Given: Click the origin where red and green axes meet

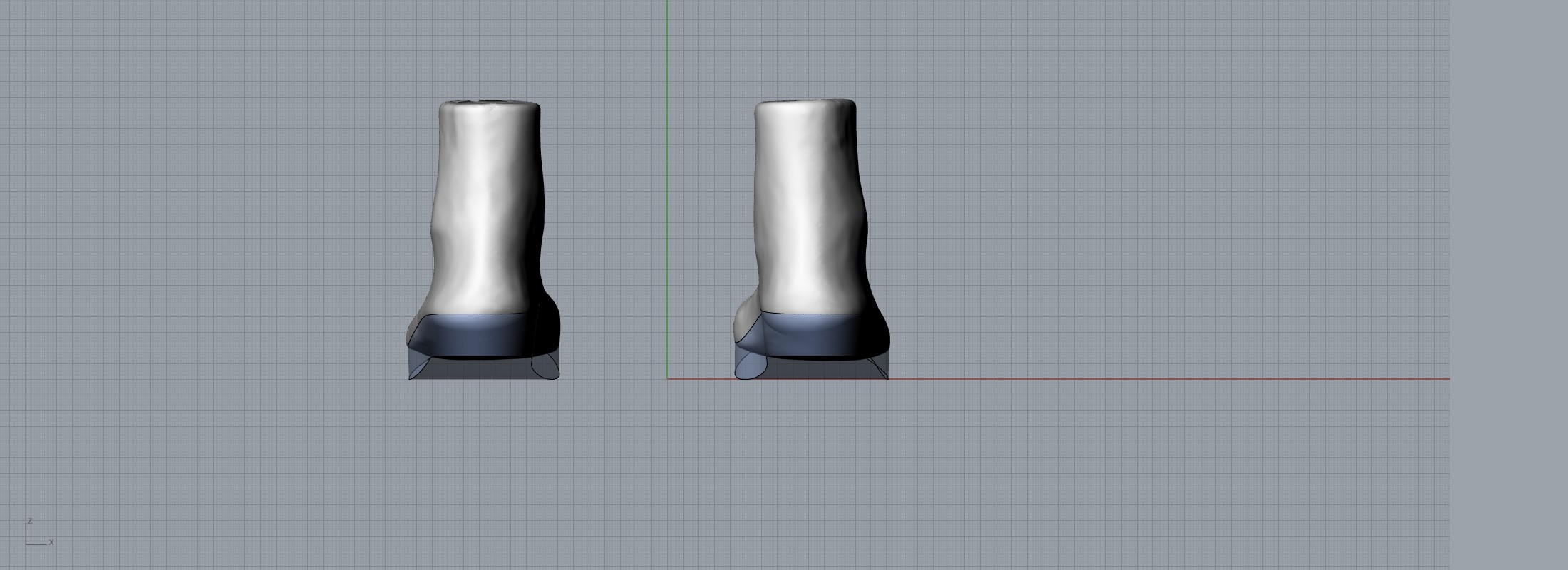Looking at the screenshot, I should tap(667, 379).
